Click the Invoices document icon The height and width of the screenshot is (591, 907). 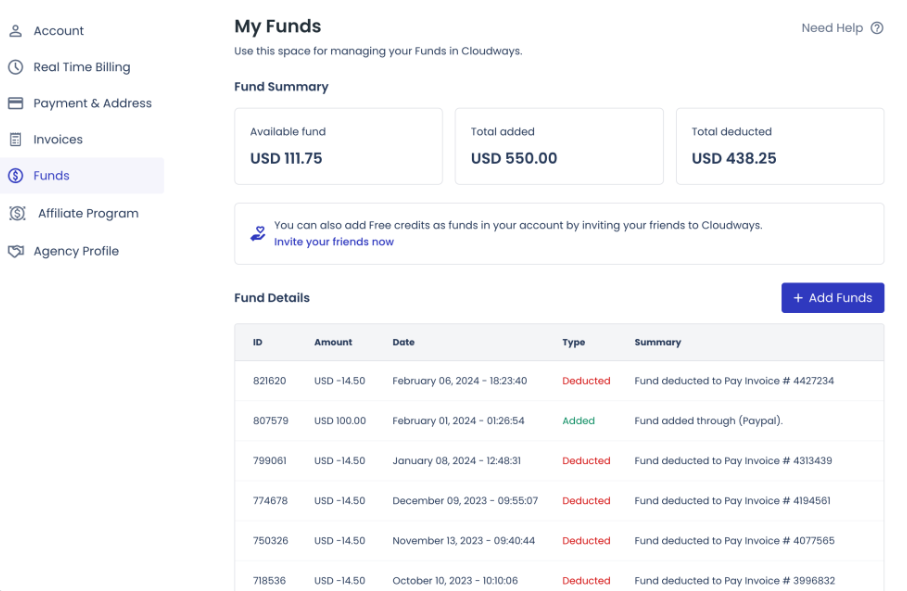pyautogui.click(x=15, y=140)
